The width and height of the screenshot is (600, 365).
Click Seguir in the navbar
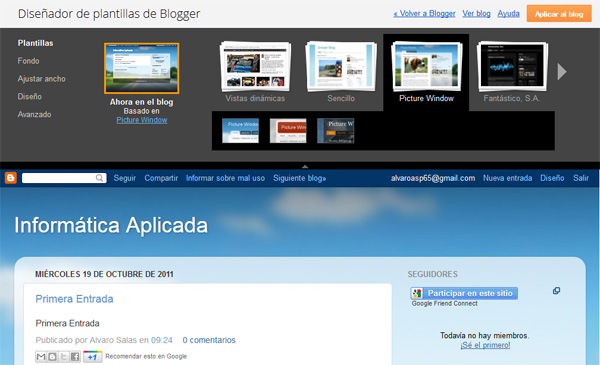(125, 178)
